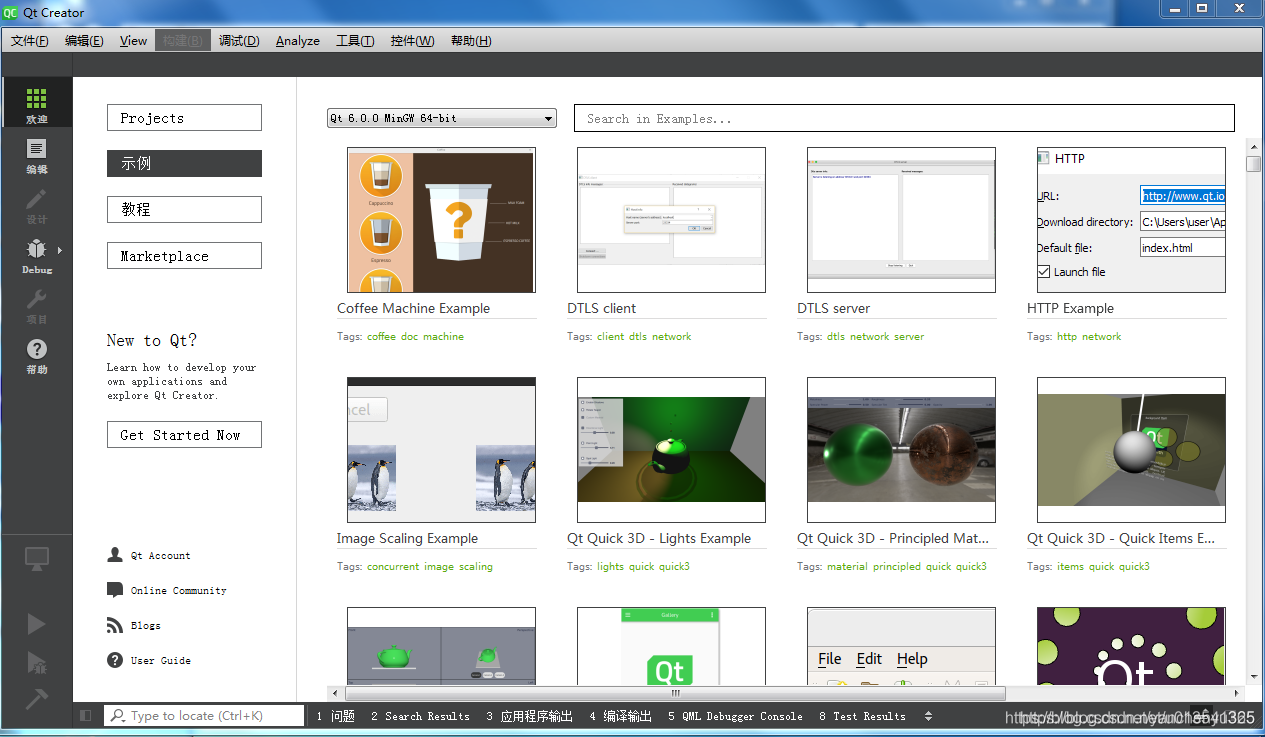Open the Welcome mode in sidebar
Viewport: 1265px width, 737px height.
[36, 103]
